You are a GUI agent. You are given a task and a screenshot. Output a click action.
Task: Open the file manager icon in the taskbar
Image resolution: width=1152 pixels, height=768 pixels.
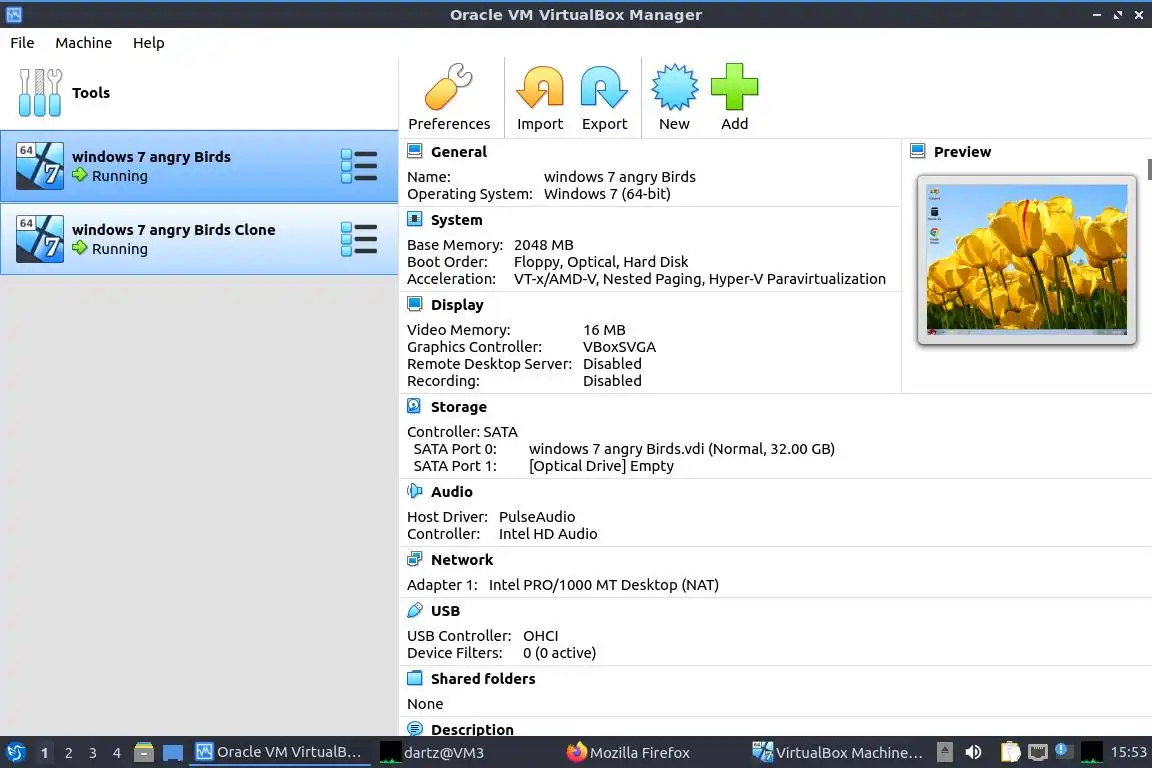[x=144, y=752]
